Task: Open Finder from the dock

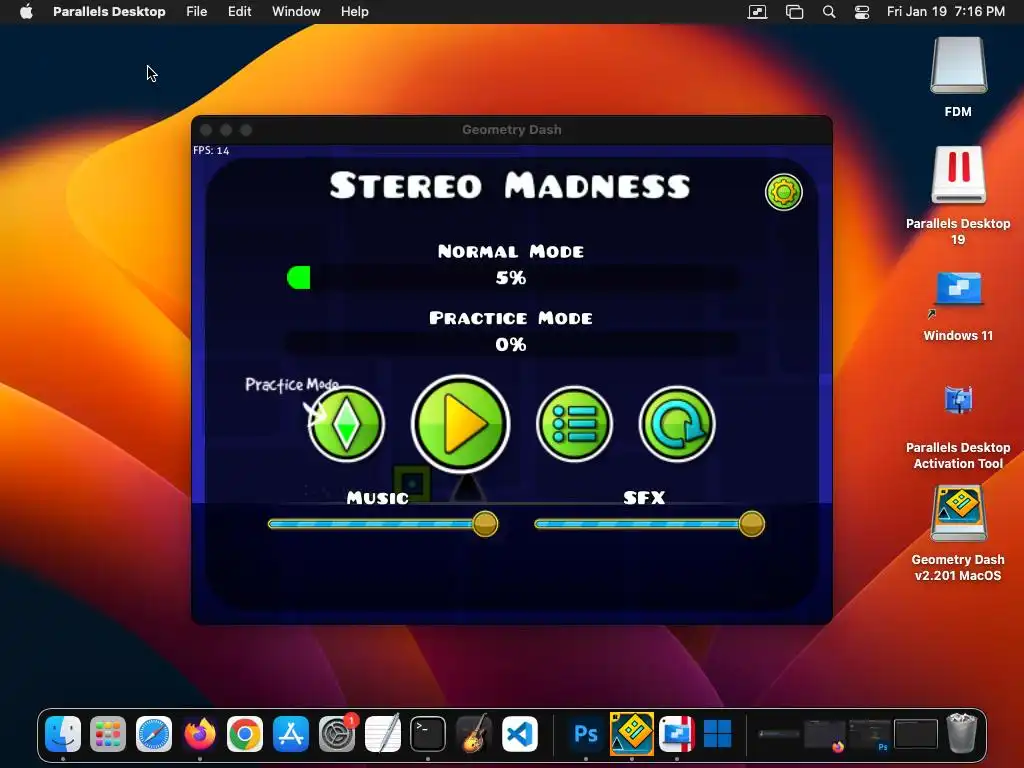Action: tap(63, 734)
